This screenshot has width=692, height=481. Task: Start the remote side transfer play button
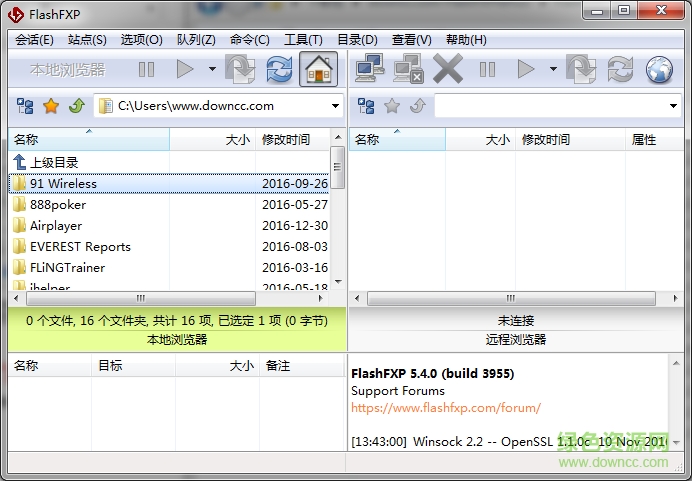[526, 69]
